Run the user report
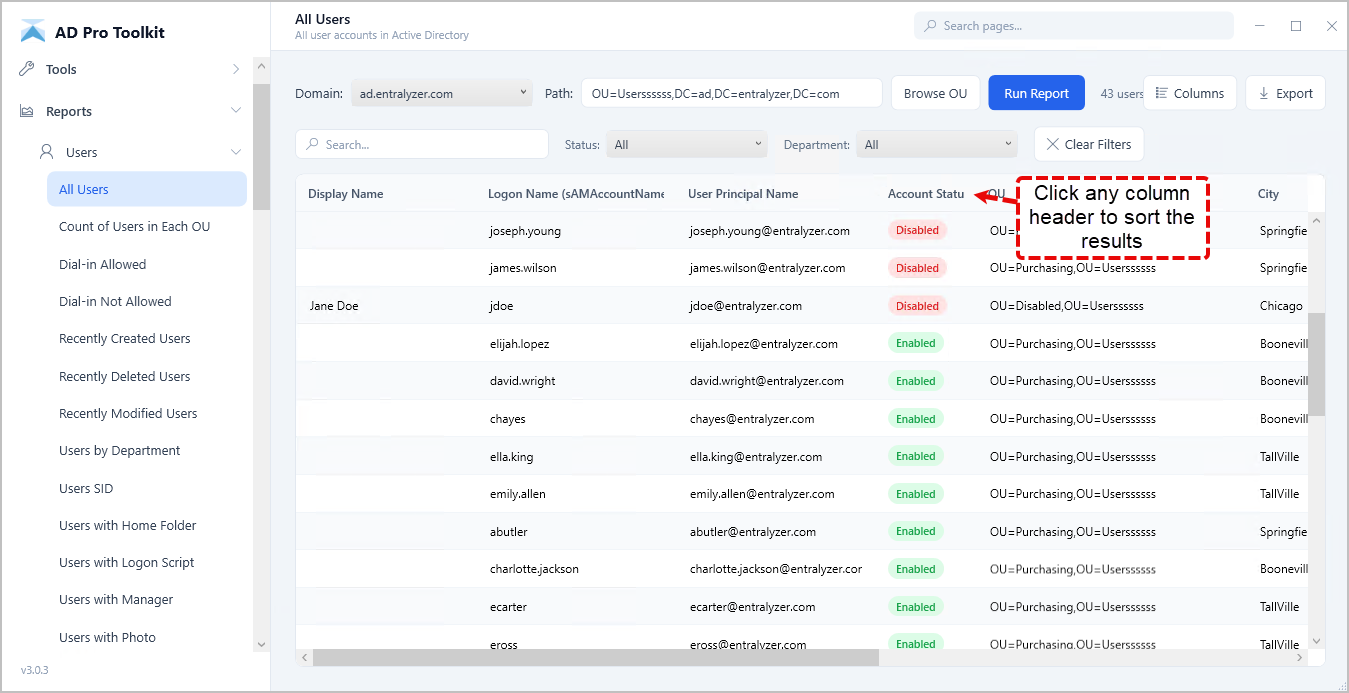The image size is (1349, 693). [1036, 92]
